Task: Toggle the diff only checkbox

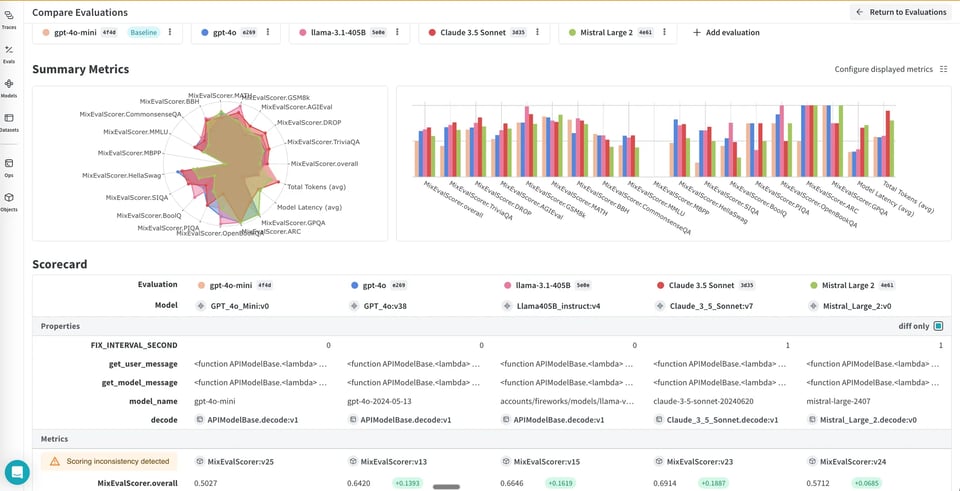Action: pos(938,326)
